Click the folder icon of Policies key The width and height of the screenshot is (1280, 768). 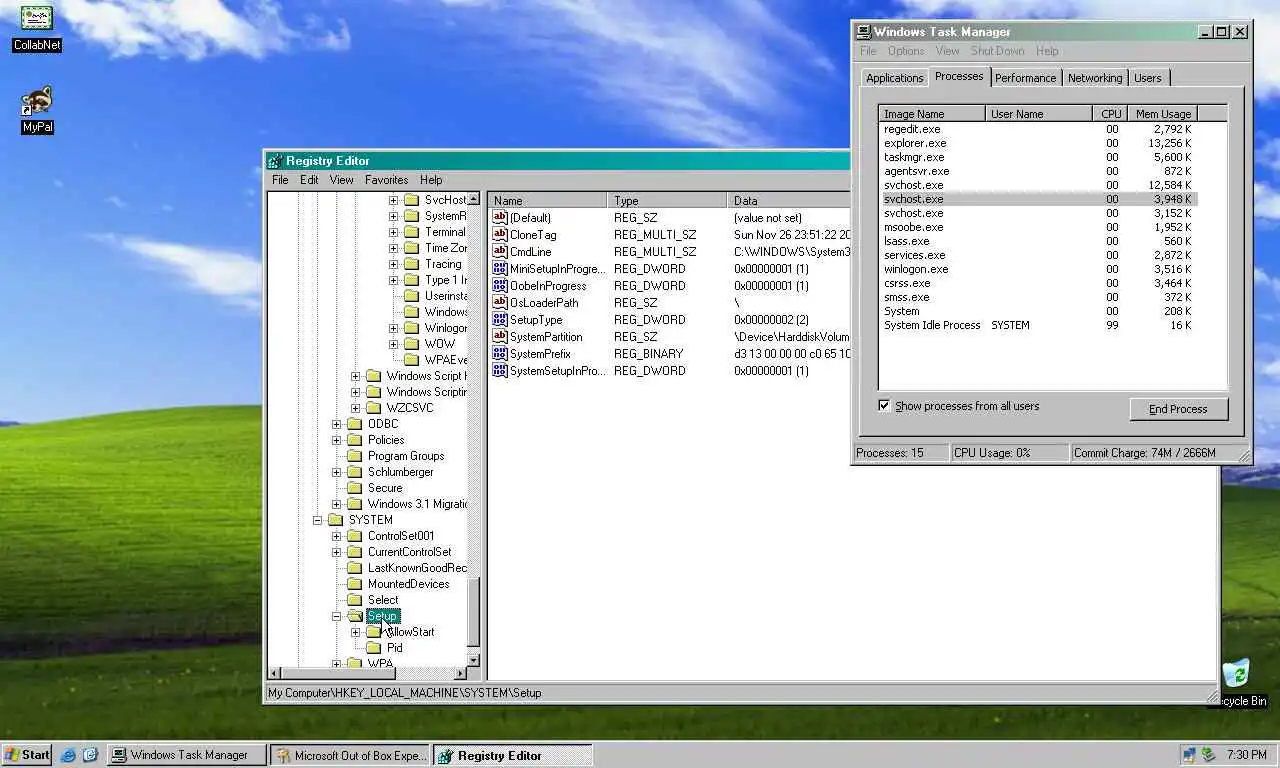(x=354, y=440)
